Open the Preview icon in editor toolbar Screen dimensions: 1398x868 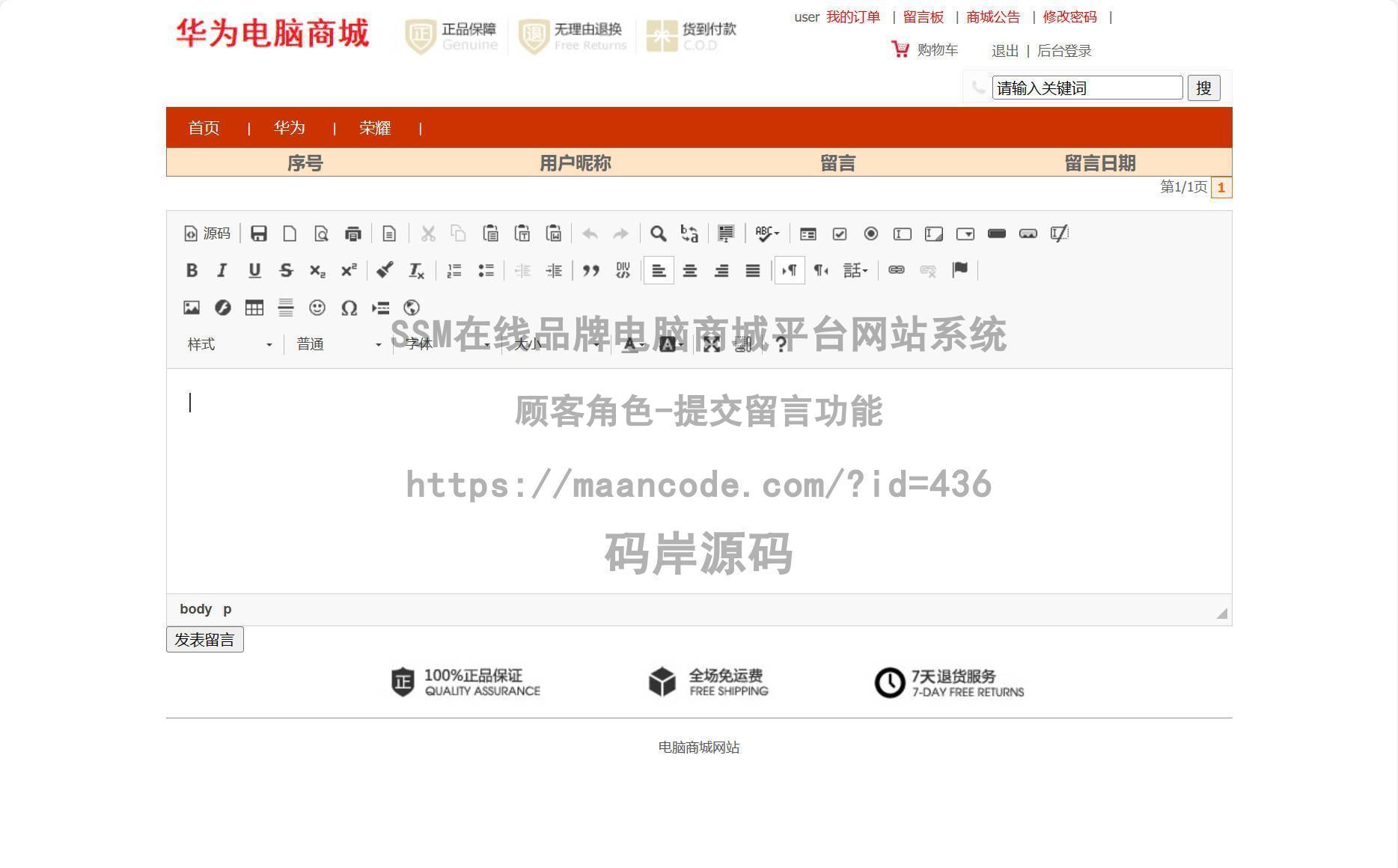[x=321, y=233]
